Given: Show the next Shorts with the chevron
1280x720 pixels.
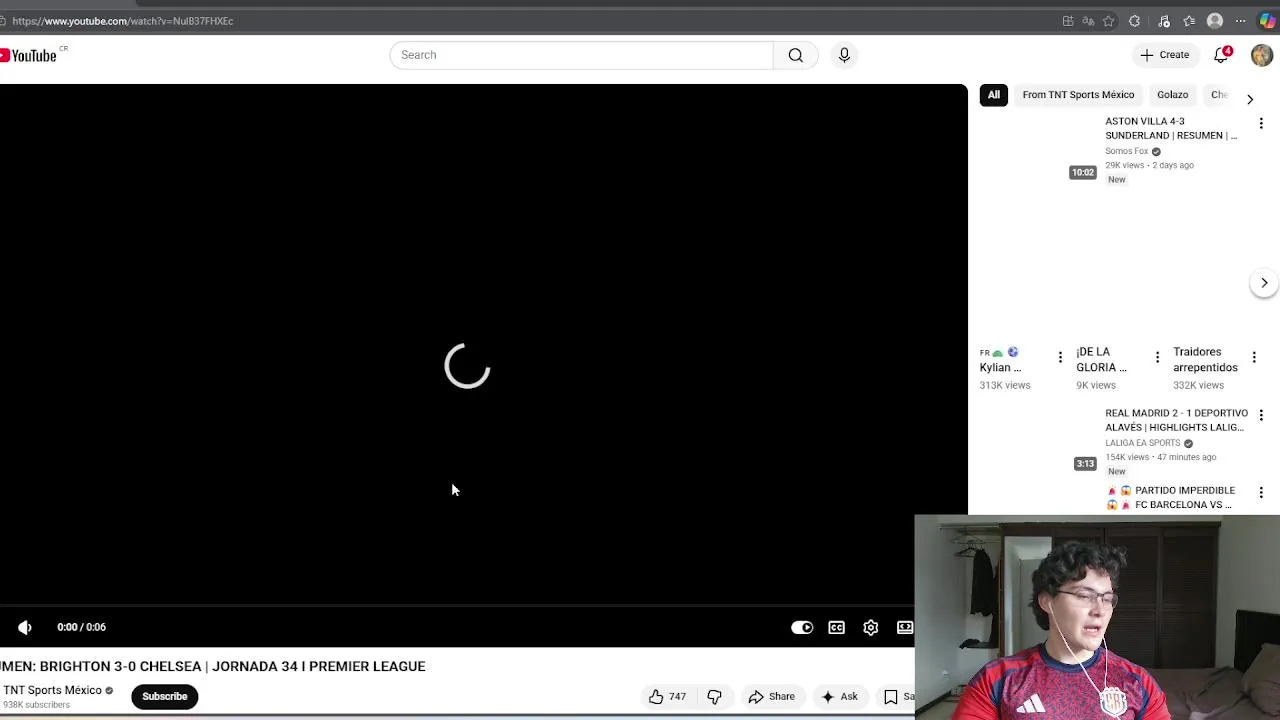Looking at the screenshot, I should 1264,283.
